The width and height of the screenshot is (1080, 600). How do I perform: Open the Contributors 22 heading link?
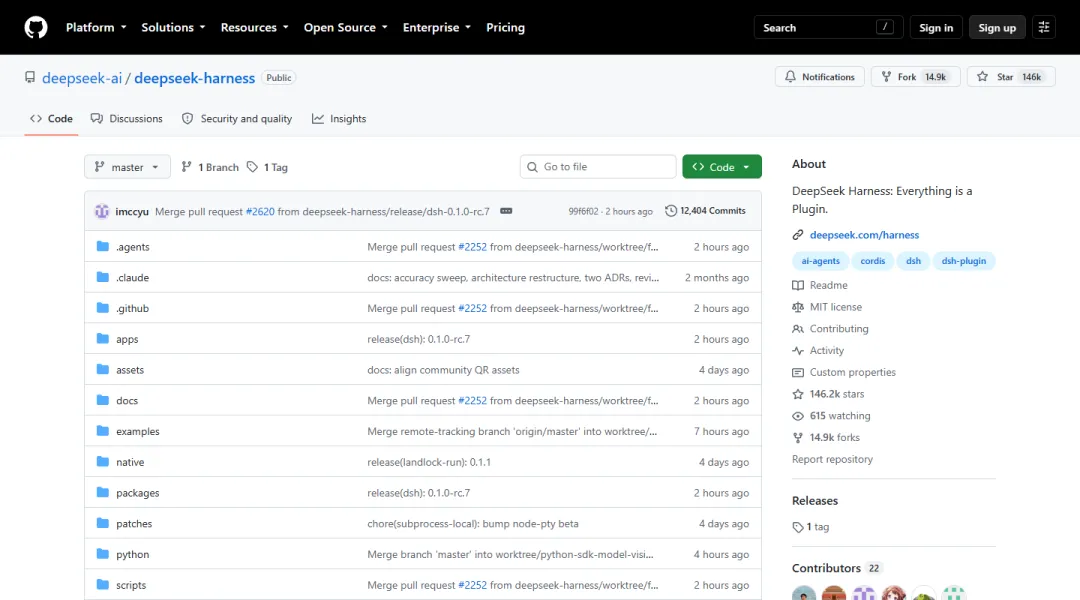pyautogui.click(x=837, y=568)
